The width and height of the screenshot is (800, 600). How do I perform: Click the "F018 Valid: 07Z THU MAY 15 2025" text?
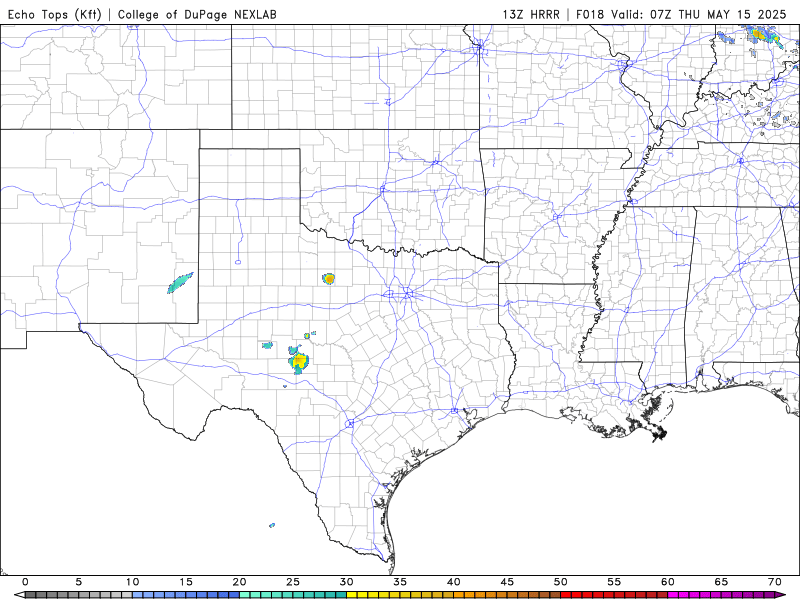(x=681, y=14)
